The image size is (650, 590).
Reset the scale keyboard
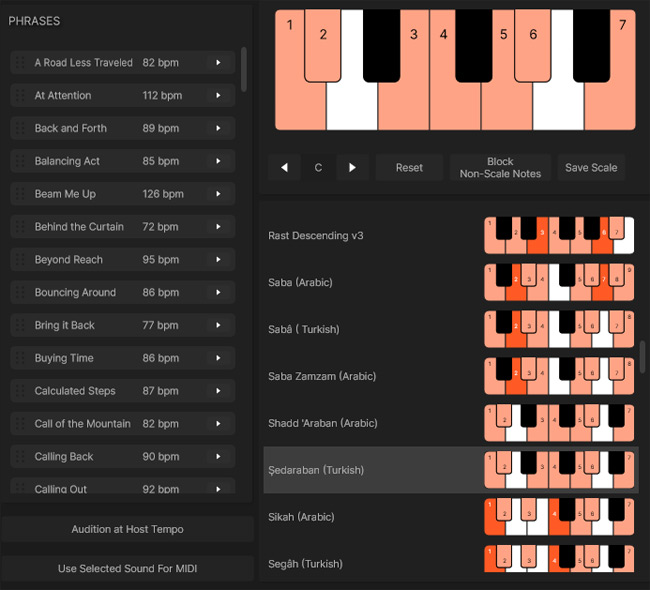409,168
